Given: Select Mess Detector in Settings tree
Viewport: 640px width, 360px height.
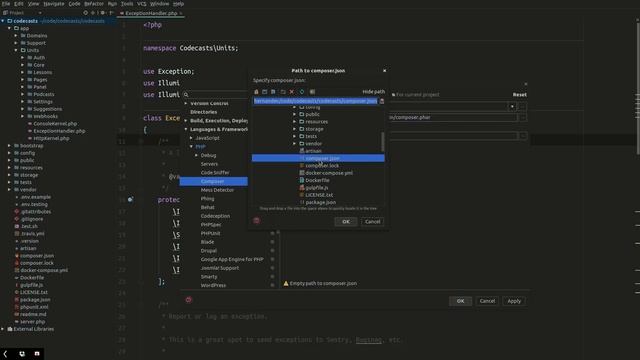Looking at the screenshot, I should click(218, 190).
